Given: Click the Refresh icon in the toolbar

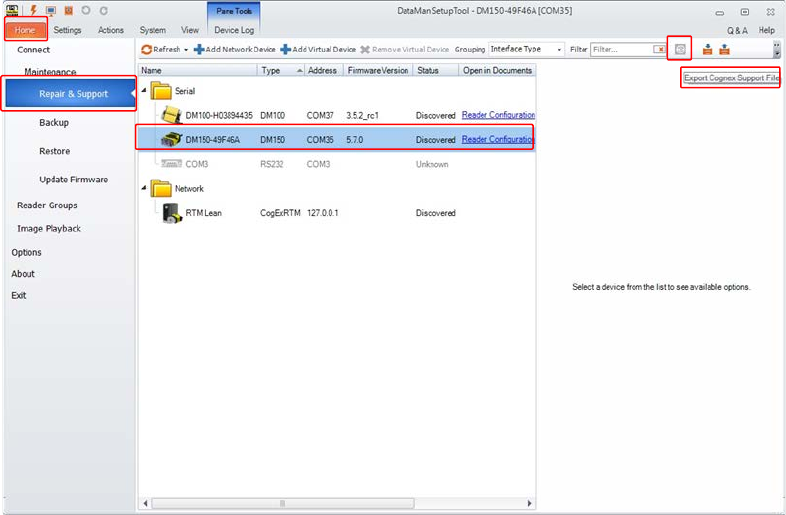Looking at the screenshot, I should 146,49.
